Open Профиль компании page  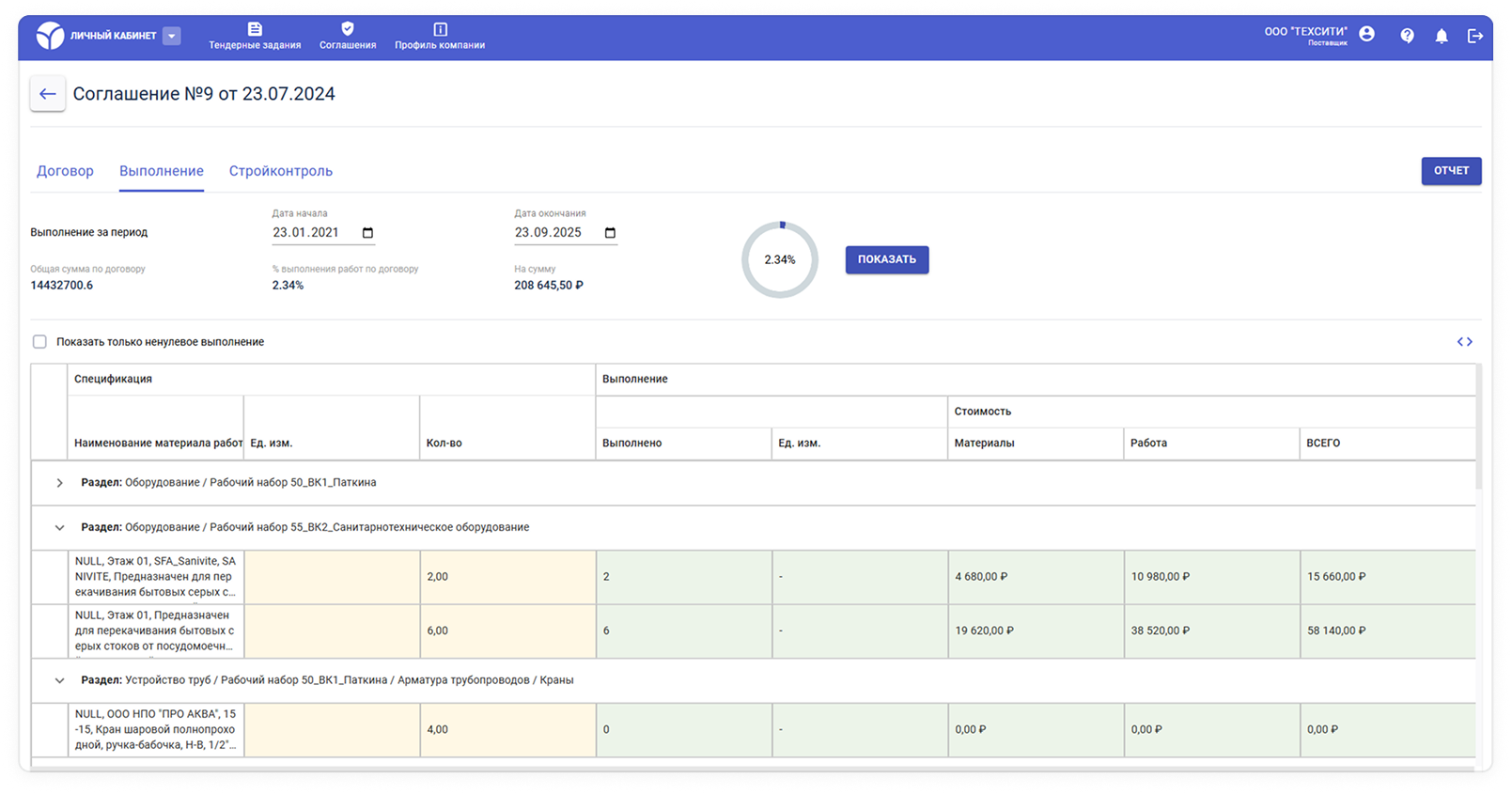coord(440,37)
